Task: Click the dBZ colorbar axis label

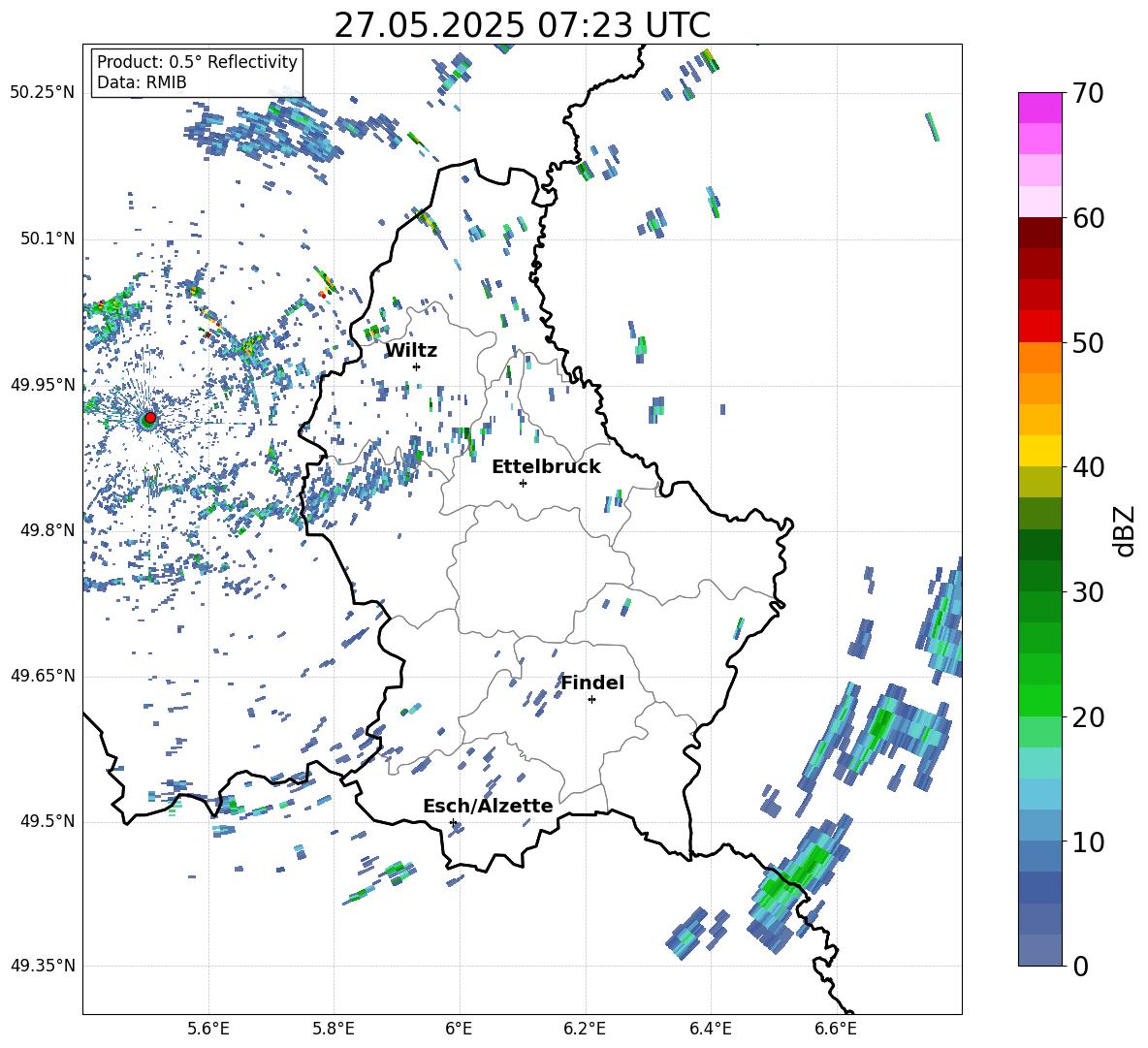Action: 1126,530
